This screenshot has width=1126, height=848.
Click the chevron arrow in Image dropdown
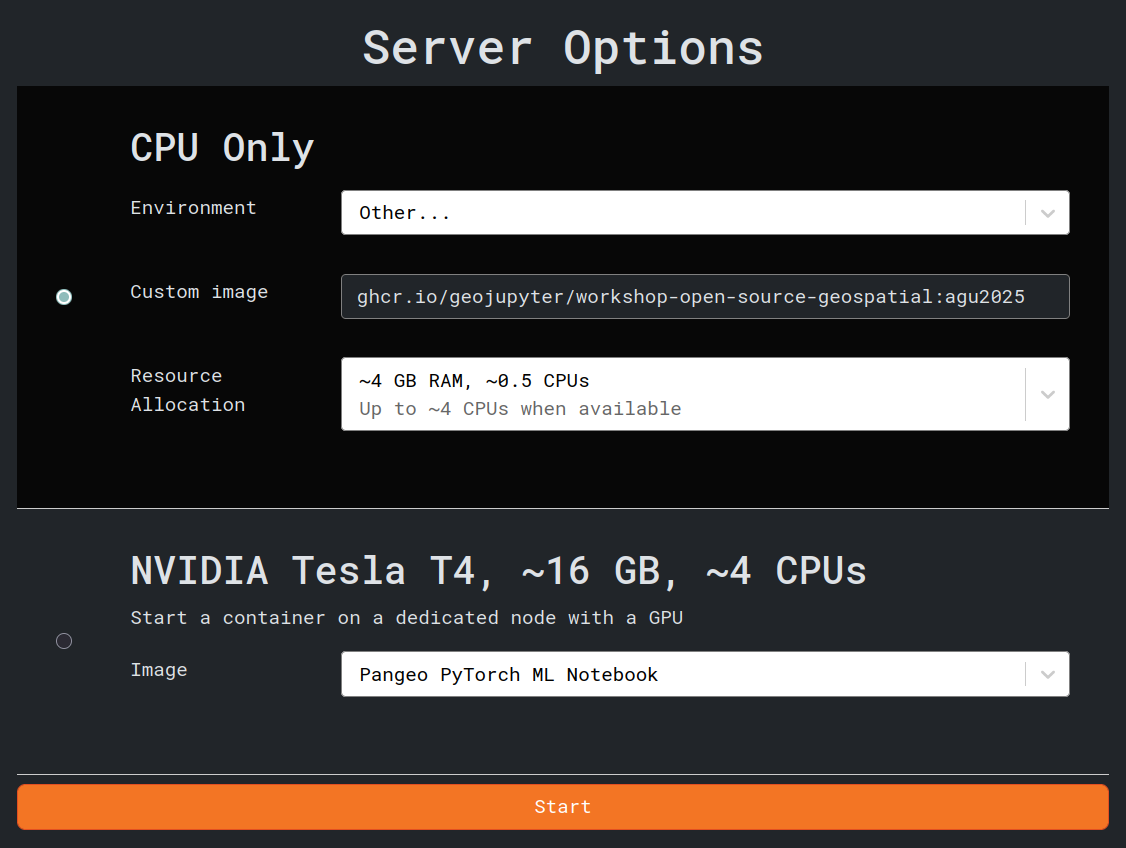point(1047,674)
